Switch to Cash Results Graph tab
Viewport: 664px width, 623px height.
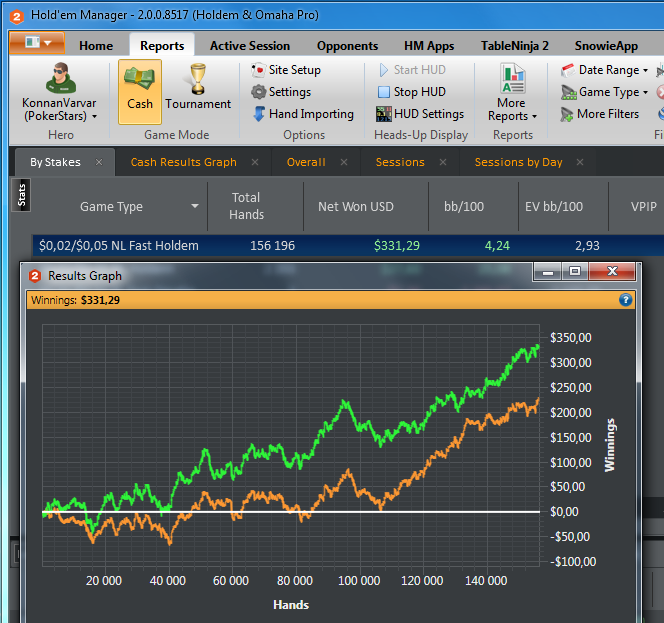183,162
